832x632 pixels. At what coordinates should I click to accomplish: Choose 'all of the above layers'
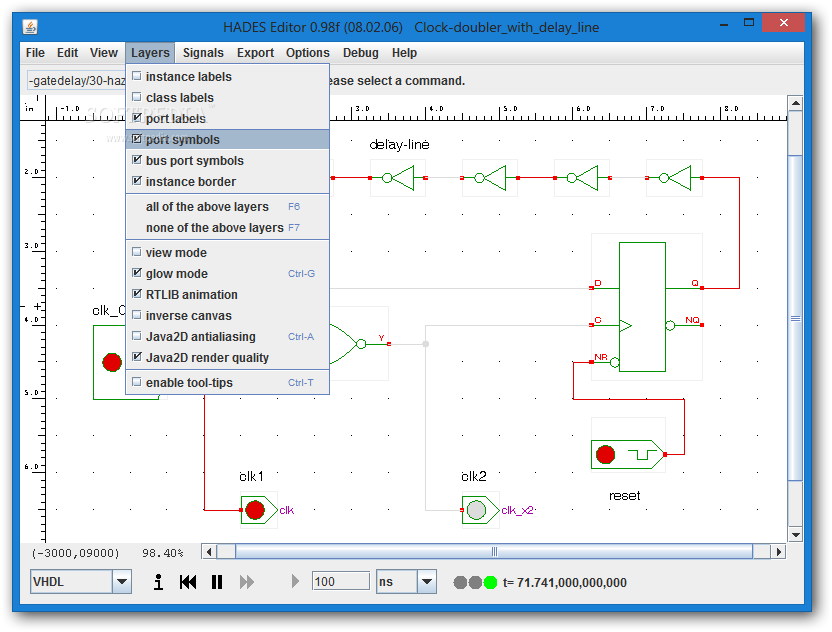(228, 206)
